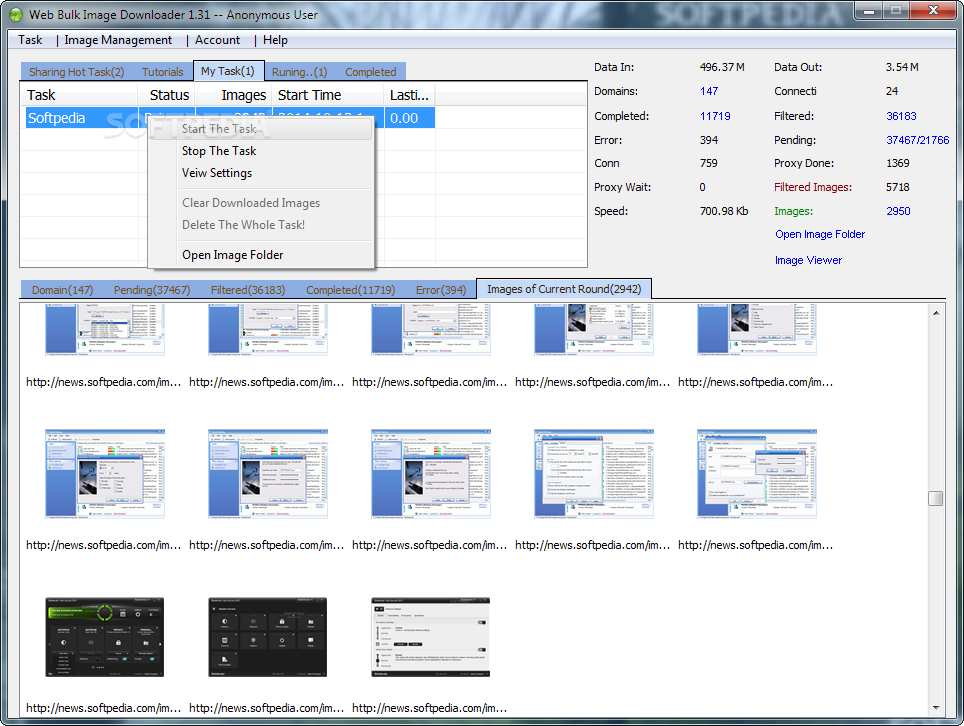Select the My Task(1) tab
The image size is (964, 726).
pos(228,71)
